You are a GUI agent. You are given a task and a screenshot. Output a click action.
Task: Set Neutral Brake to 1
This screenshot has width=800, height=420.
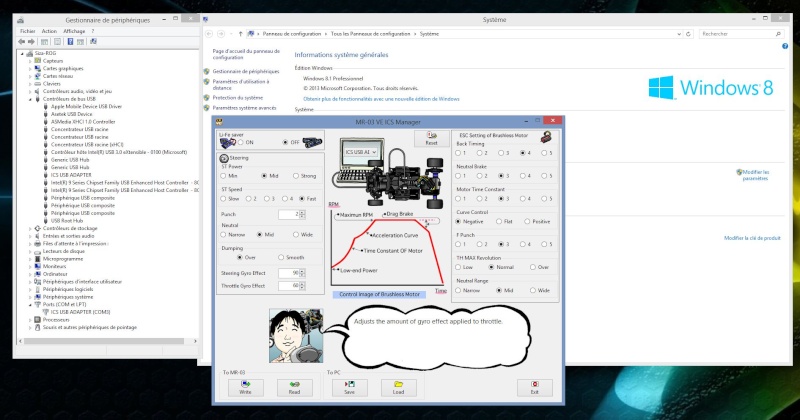pos(458,176)
